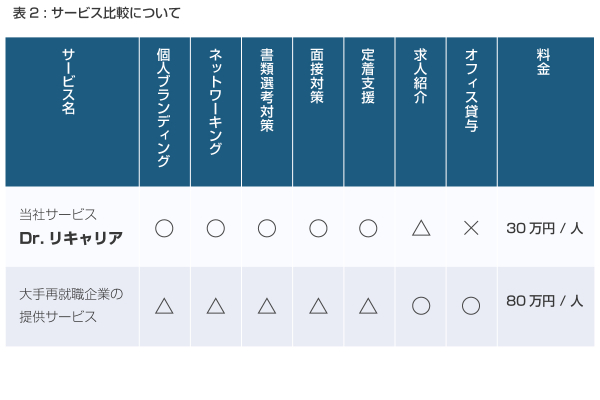Click the cross mark under オフィス貸与
Screen dimensions: 600x400
click(x=471, y=228)
